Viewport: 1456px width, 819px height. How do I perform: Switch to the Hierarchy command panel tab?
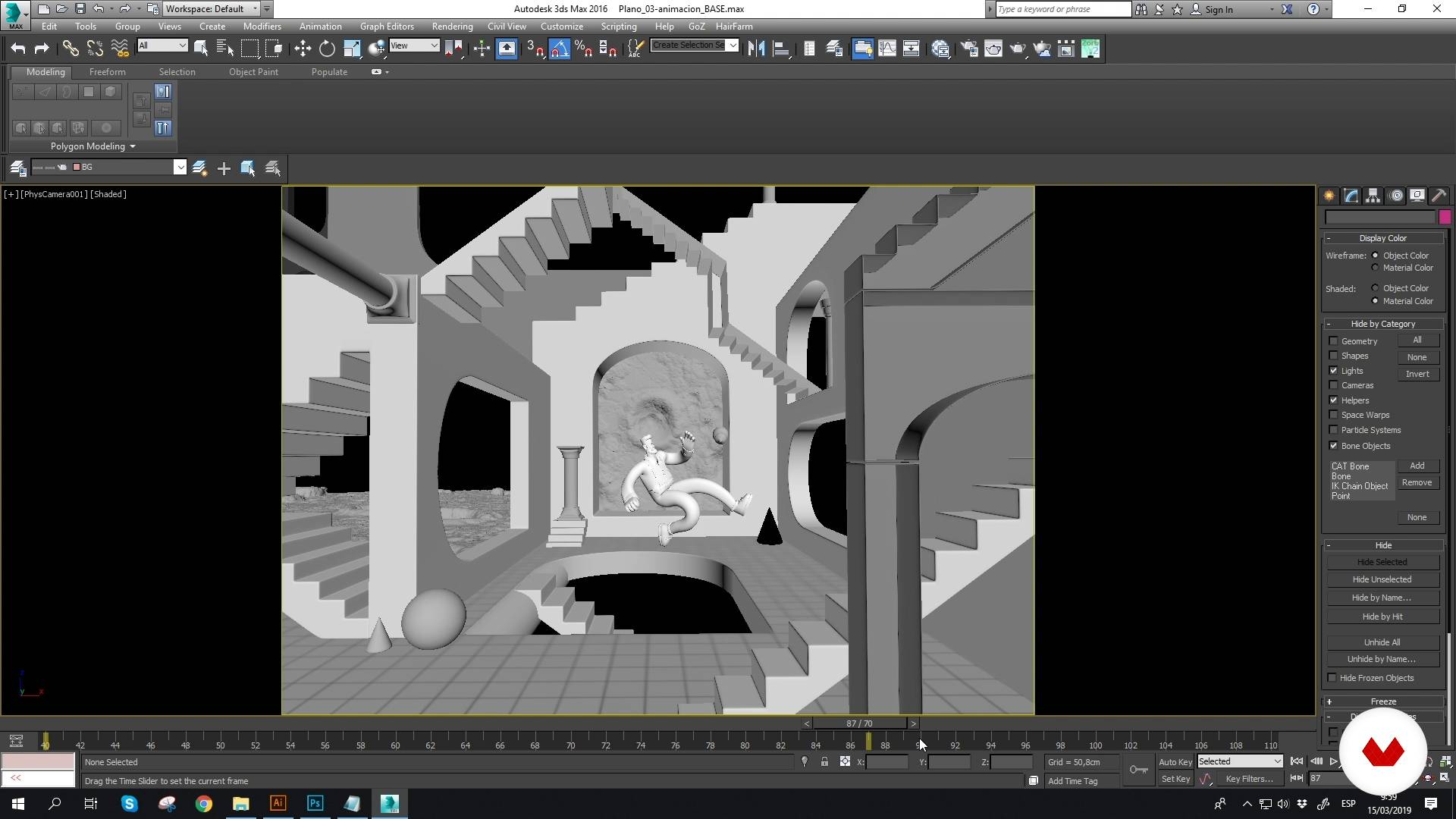(x=1373, y=196)
